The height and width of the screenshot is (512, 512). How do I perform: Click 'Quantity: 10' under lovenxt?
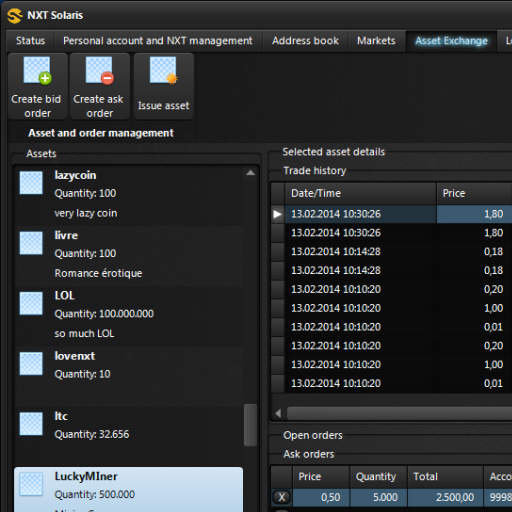[82, 374]
